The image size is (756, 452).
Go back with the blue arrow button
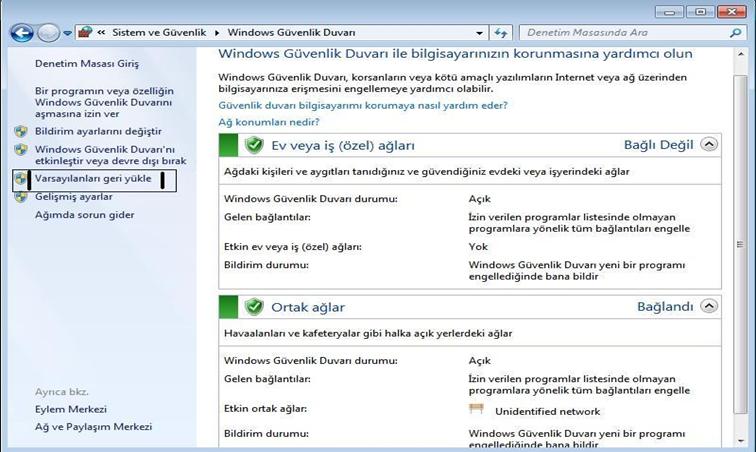coord(22,33)
